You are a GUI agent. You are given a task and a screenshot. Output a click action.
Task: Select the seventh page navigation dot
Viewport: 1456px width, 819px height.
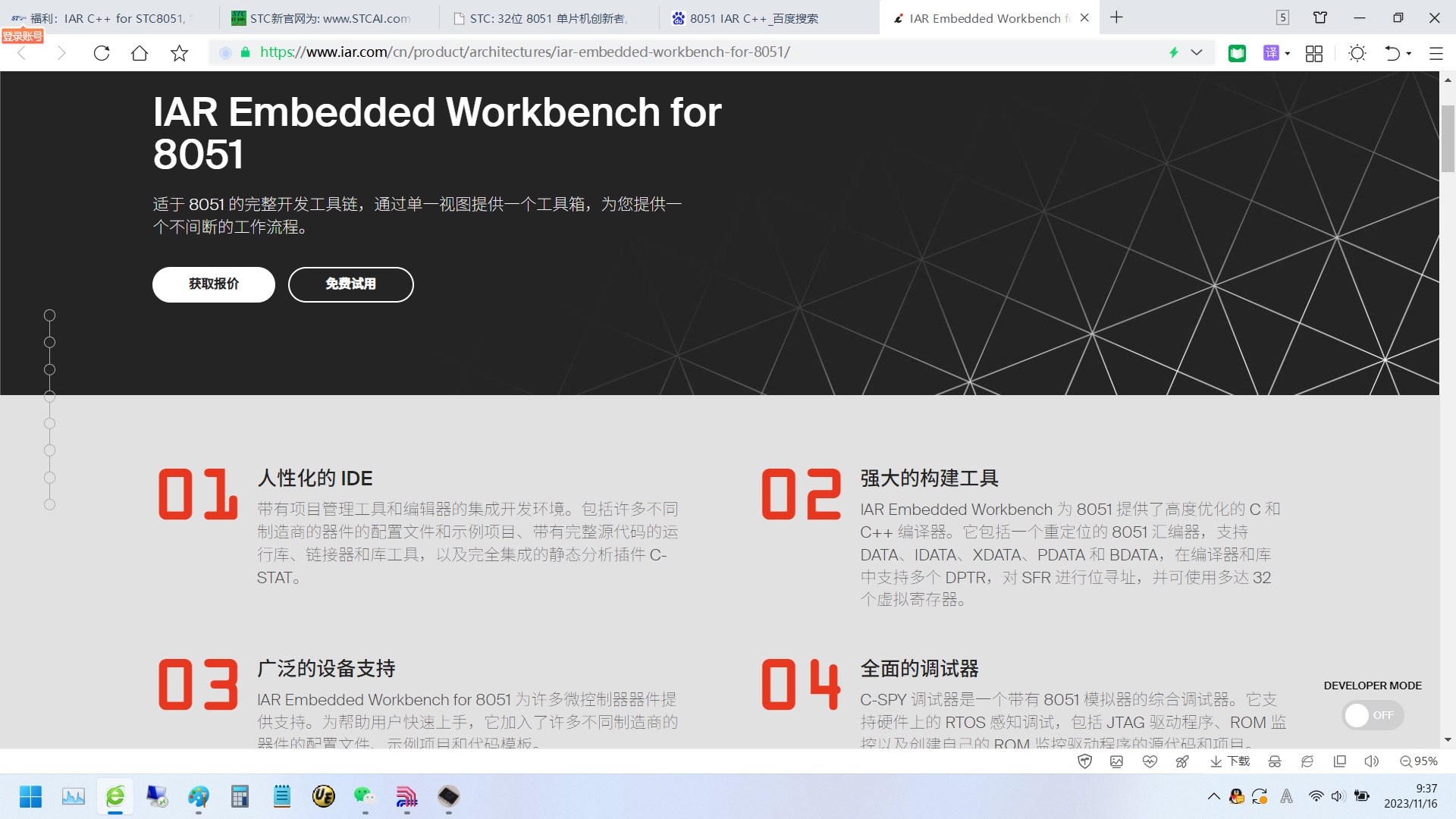(x=49, y=478)
